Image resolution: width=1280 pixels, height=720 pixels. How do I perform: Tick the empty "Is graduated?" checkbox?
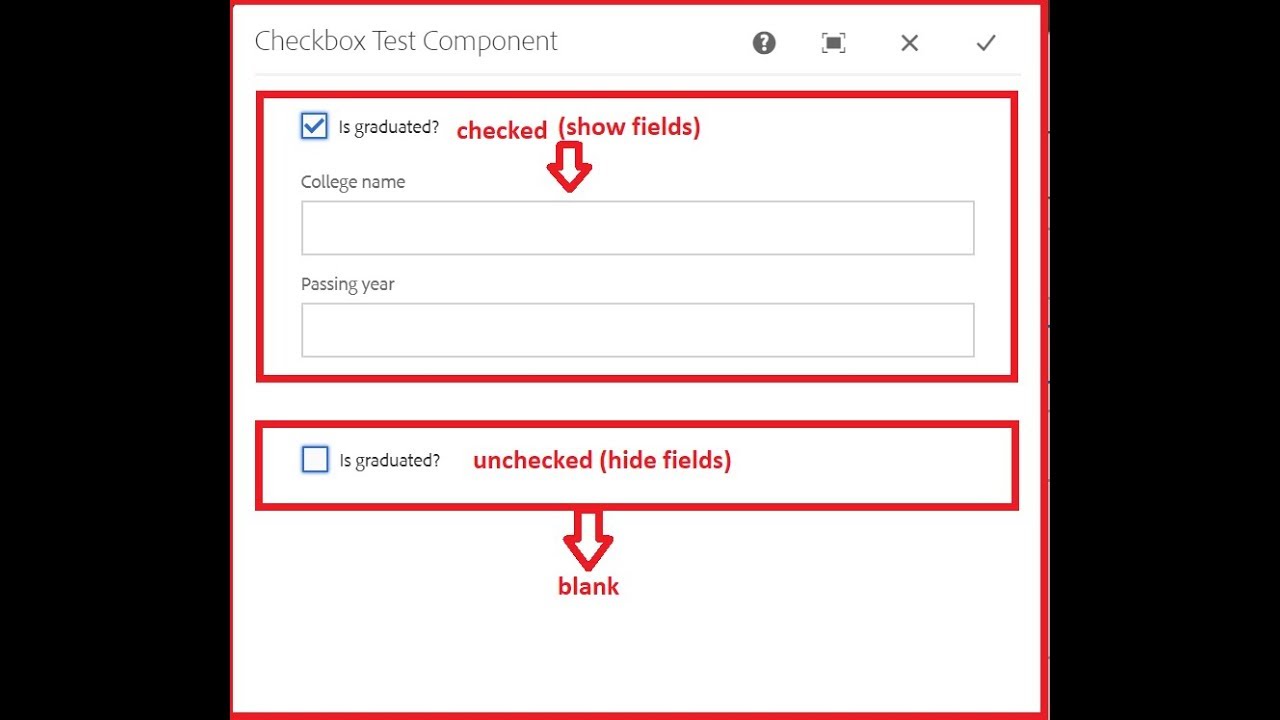(315, 459)
